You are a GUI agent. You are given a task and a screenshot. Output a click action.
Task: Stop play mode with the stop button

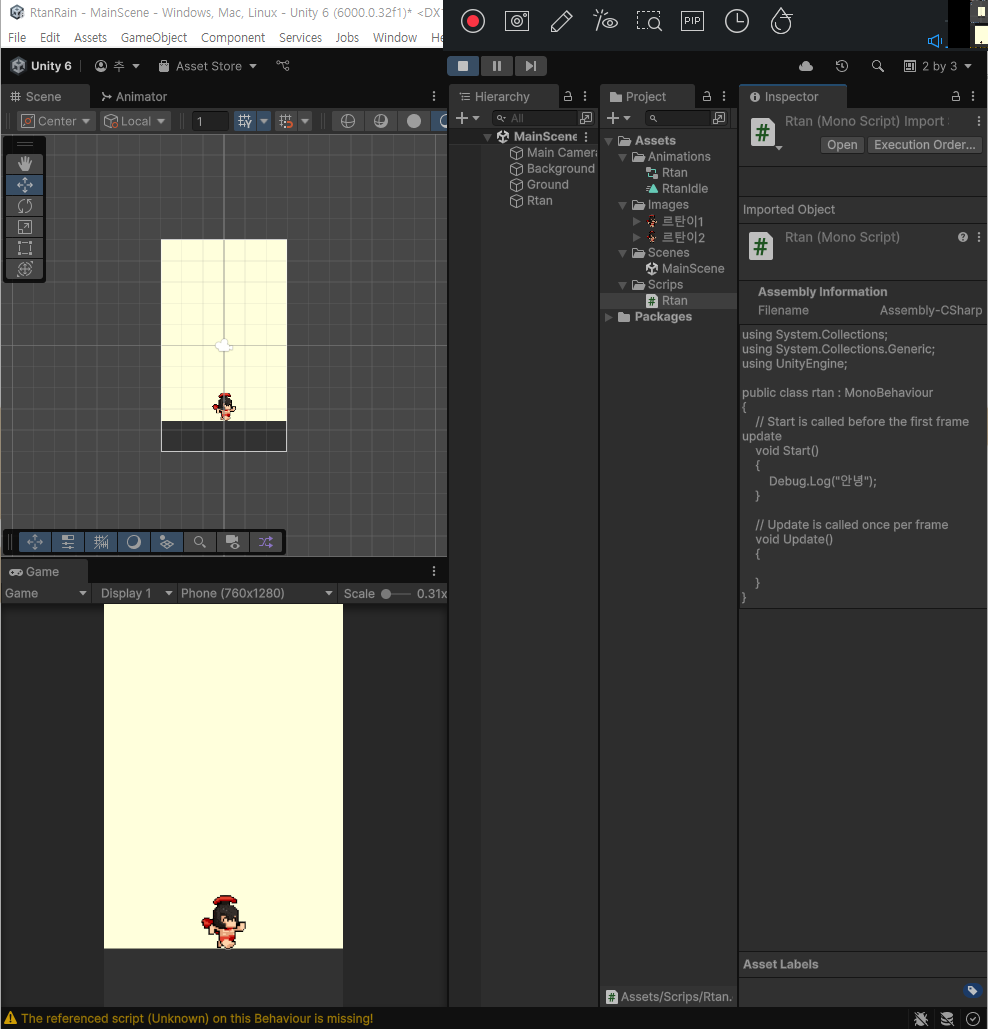(x=463, y=66)
